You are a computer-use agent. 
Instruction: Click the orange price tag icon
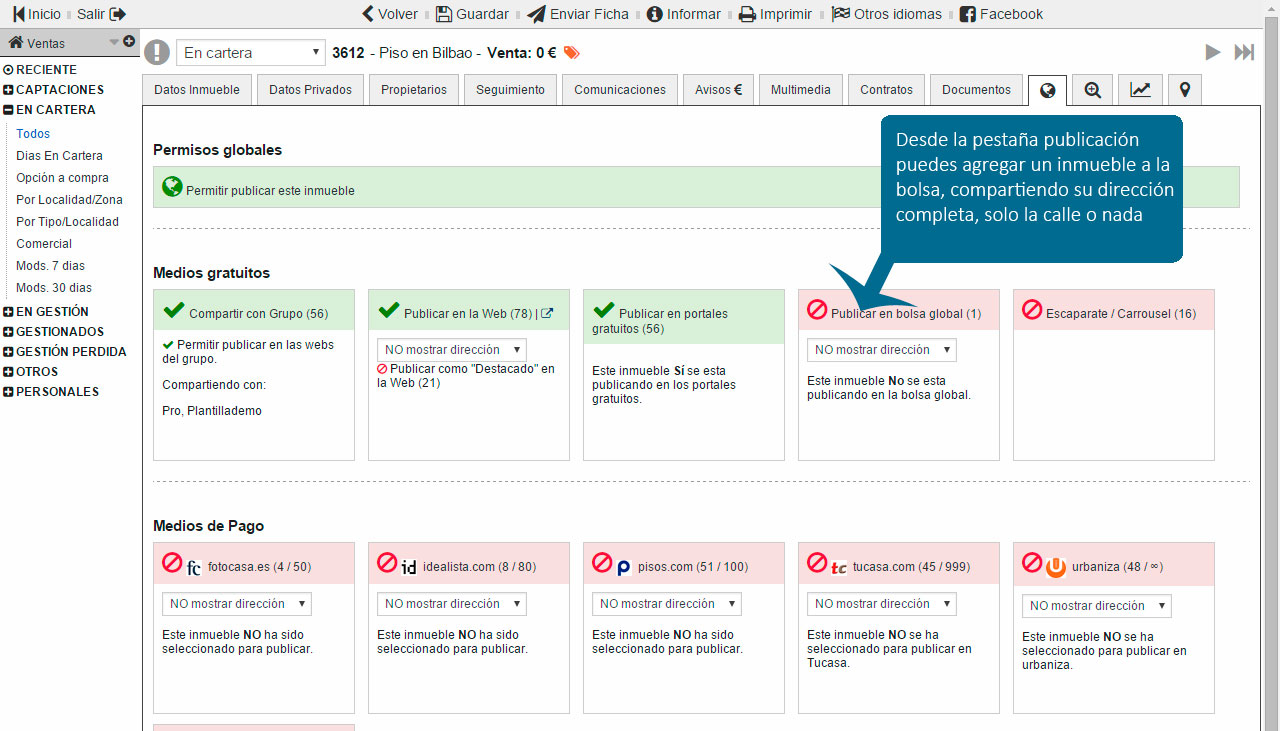(x=572, y=53)
